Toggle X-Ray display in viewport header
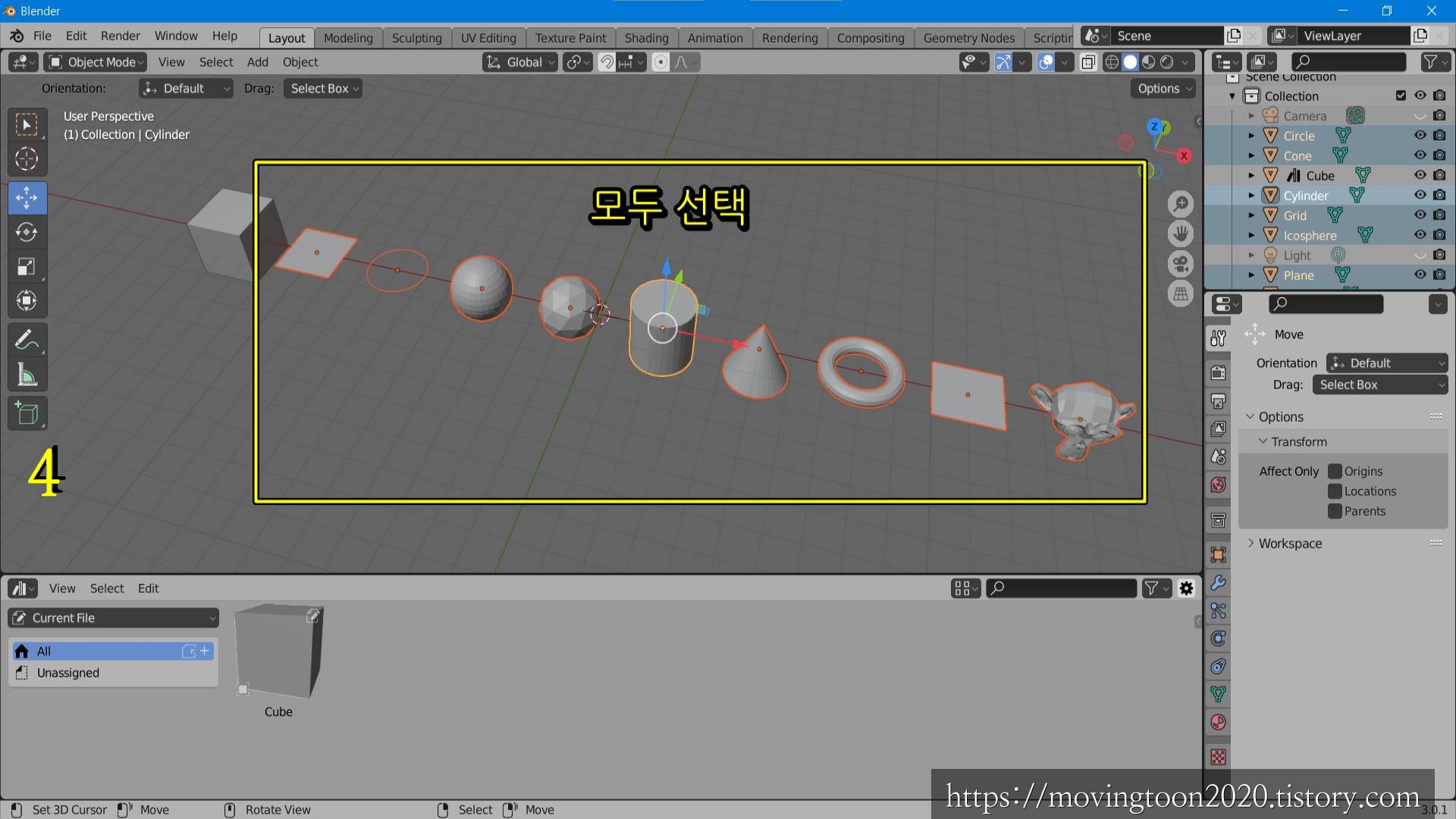The image size is (1456, 819). (1088, 62)
